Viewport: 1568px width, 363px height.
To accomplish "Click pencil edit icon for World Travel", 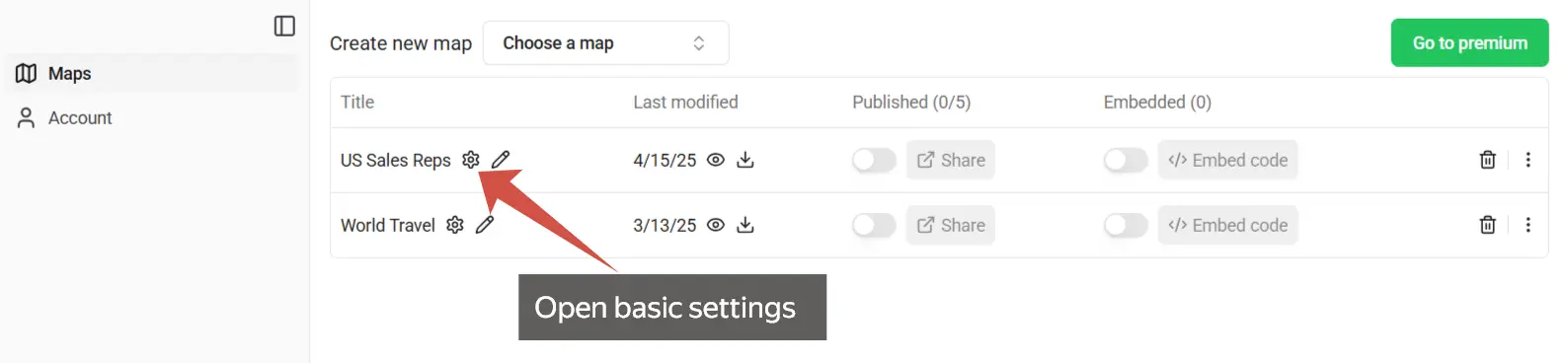I will coord(485,225).
